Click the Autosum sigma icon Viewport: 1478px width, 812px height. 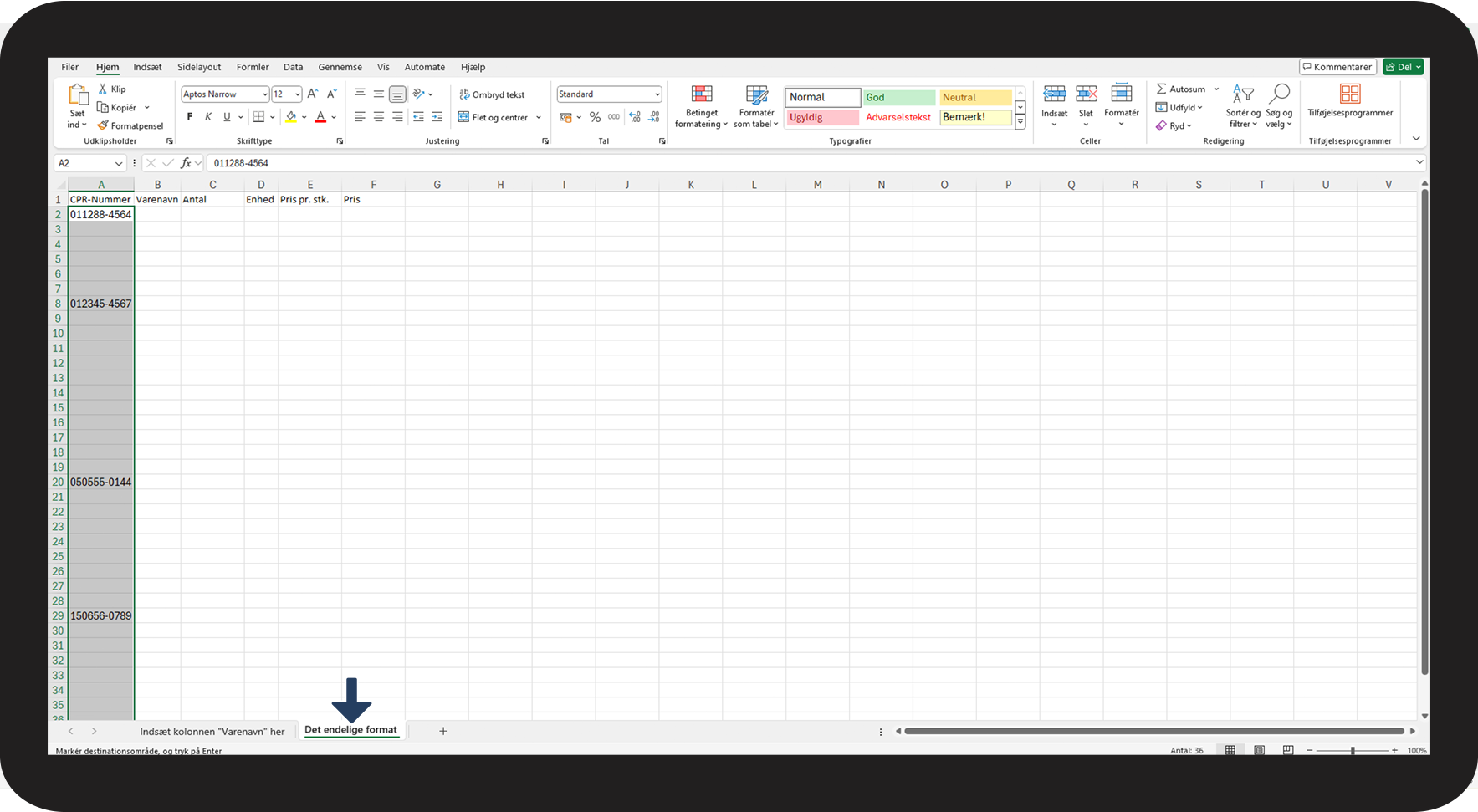click(1161, 89)
